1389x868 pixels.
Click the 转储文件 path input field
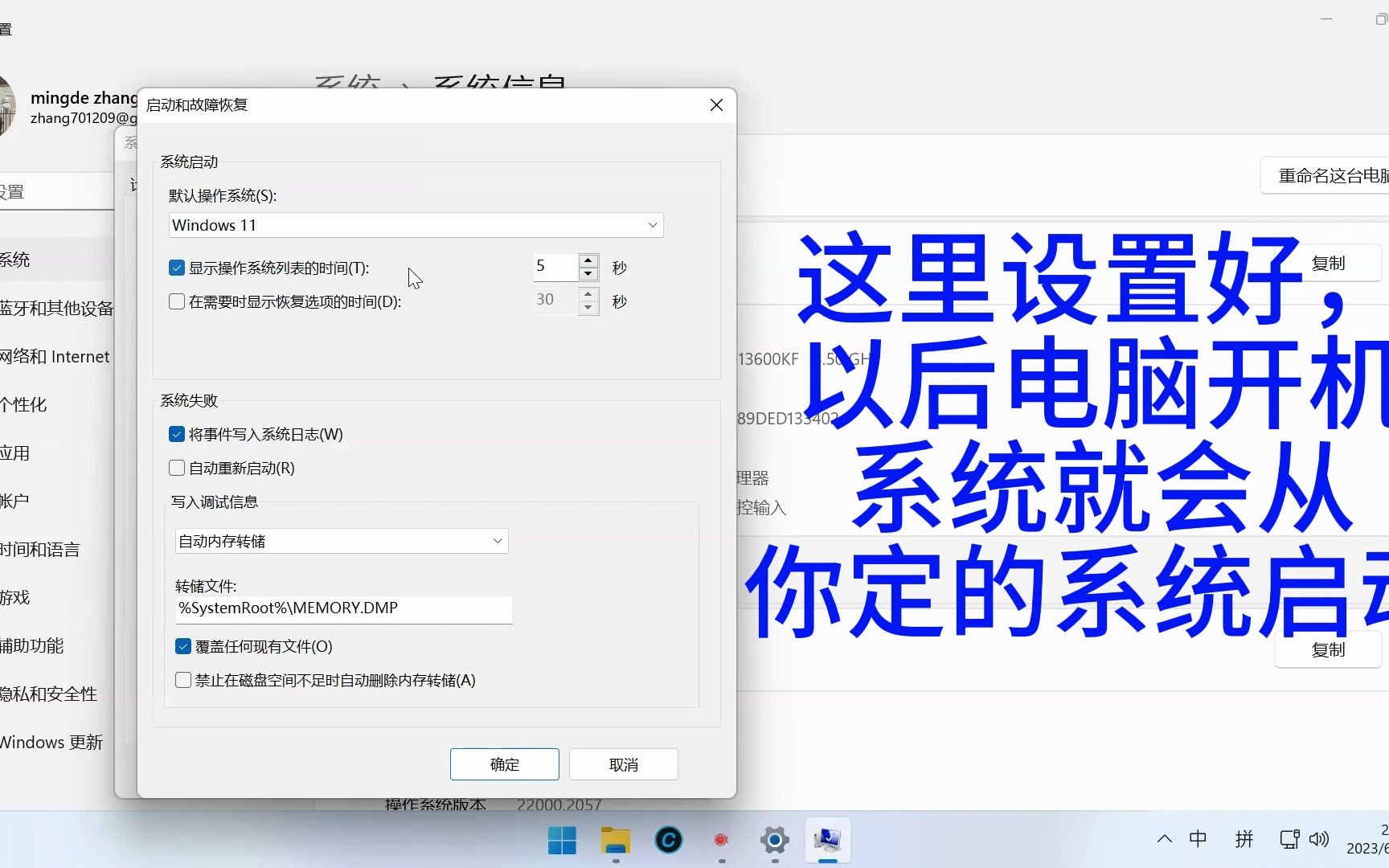[344, 608]
